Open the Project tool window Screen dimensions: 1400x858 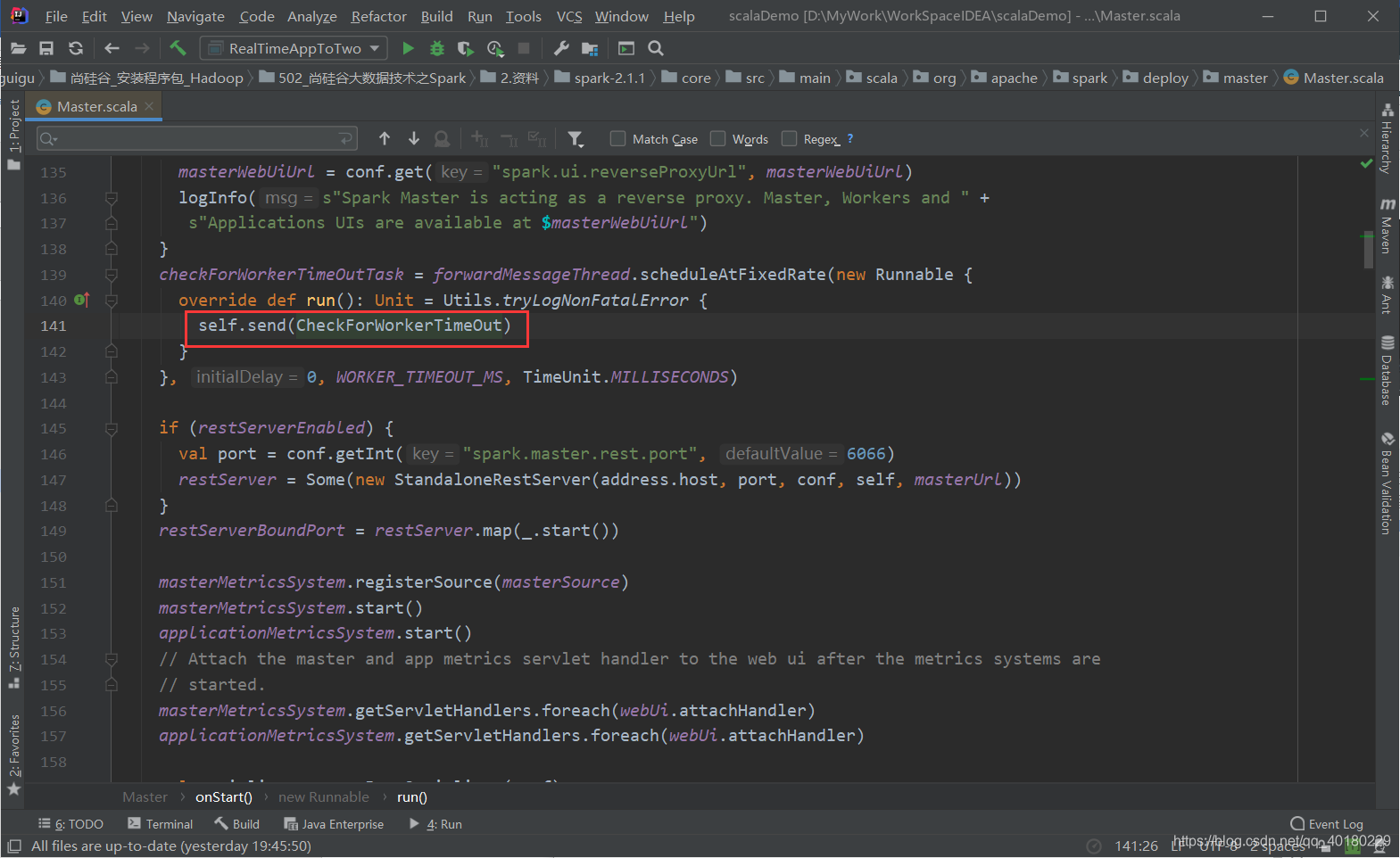coord(13,135)
